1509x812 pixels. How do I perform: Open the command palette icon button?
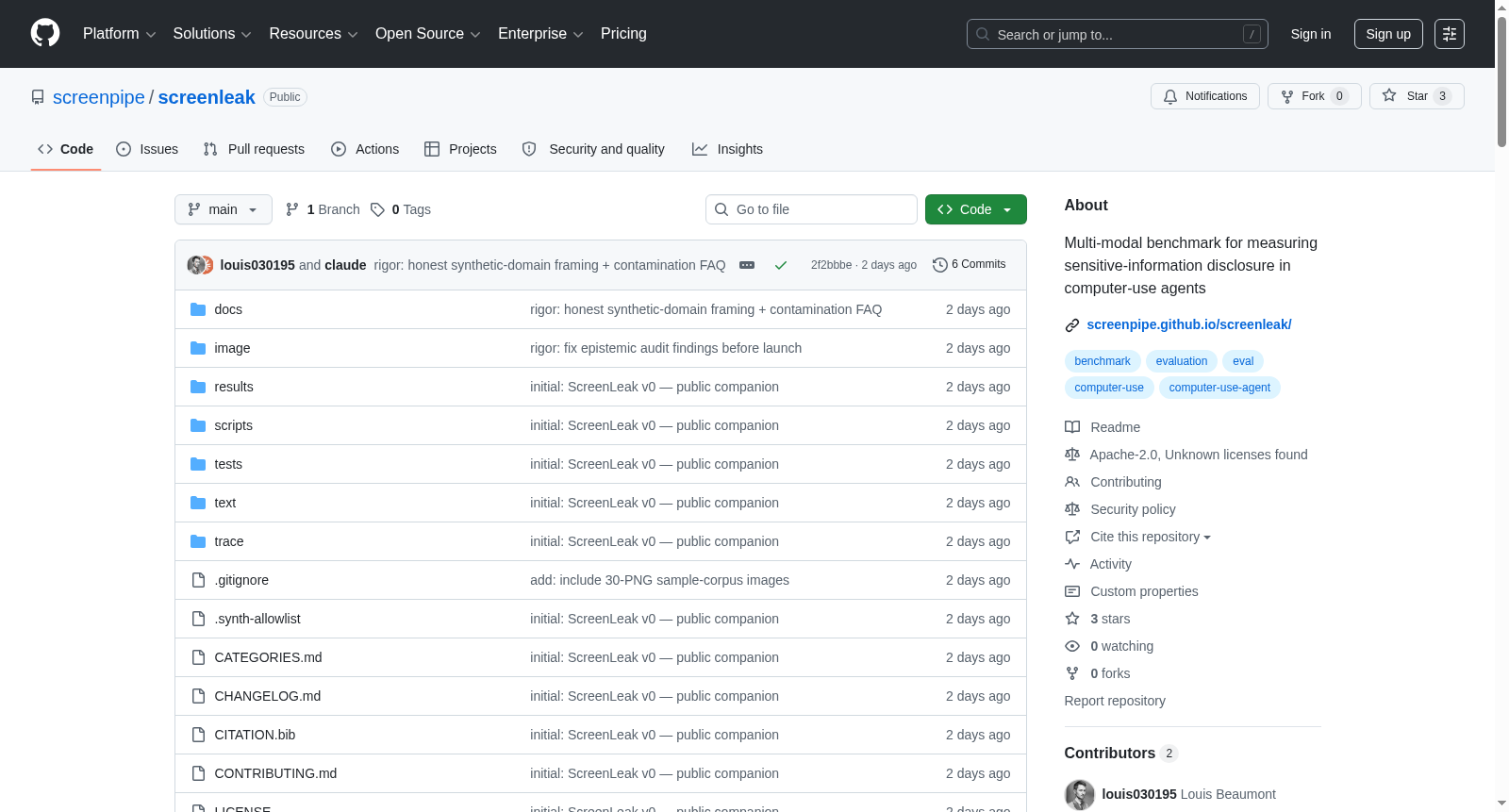click(x=1450, y=34)
